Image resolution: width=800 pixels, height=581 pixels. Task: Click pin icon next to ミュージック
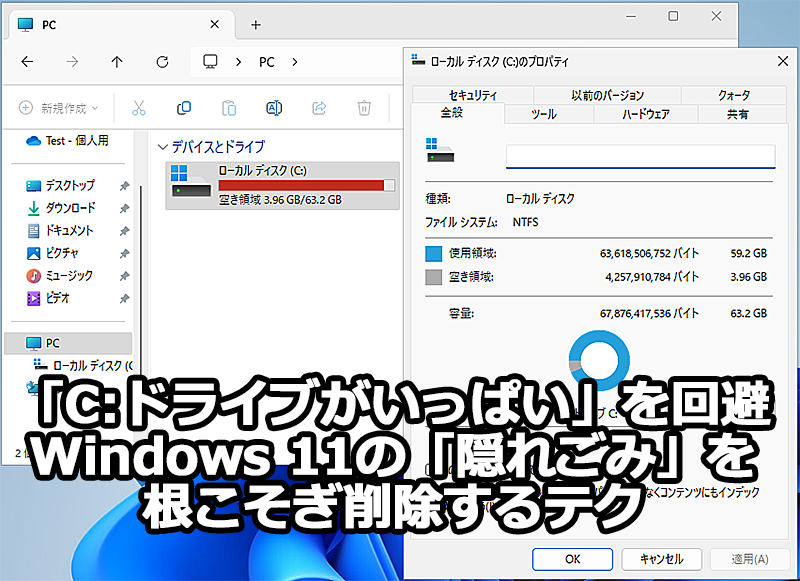pos(124,276)
